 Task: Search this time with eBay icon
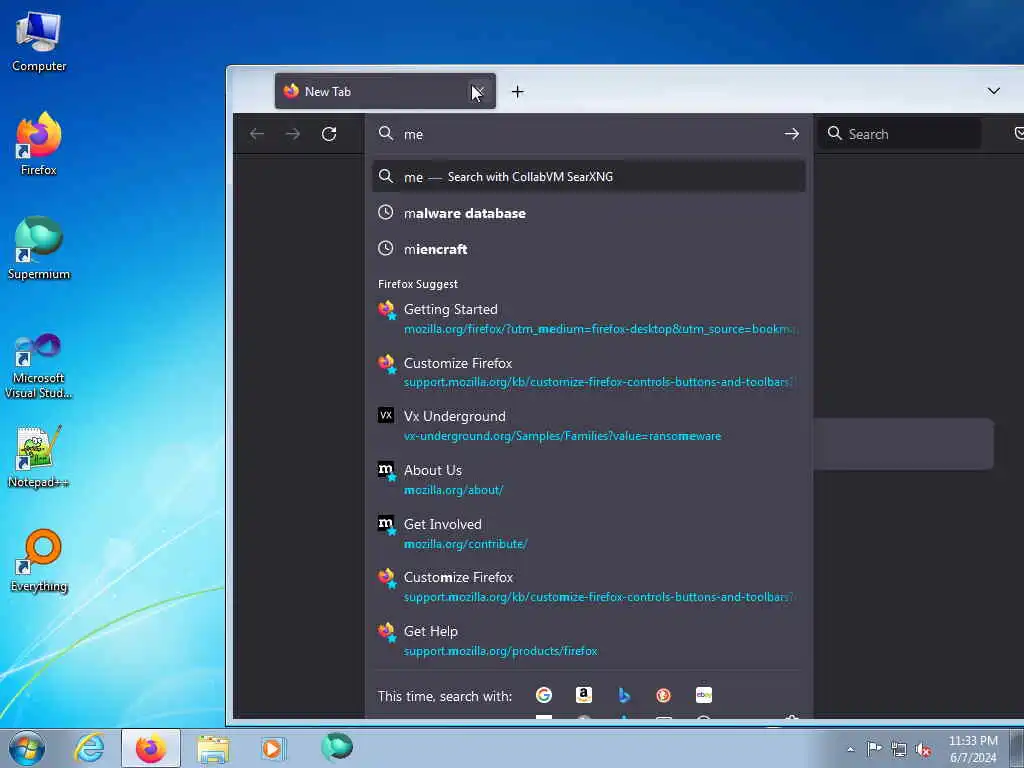(x=703, y=696)
